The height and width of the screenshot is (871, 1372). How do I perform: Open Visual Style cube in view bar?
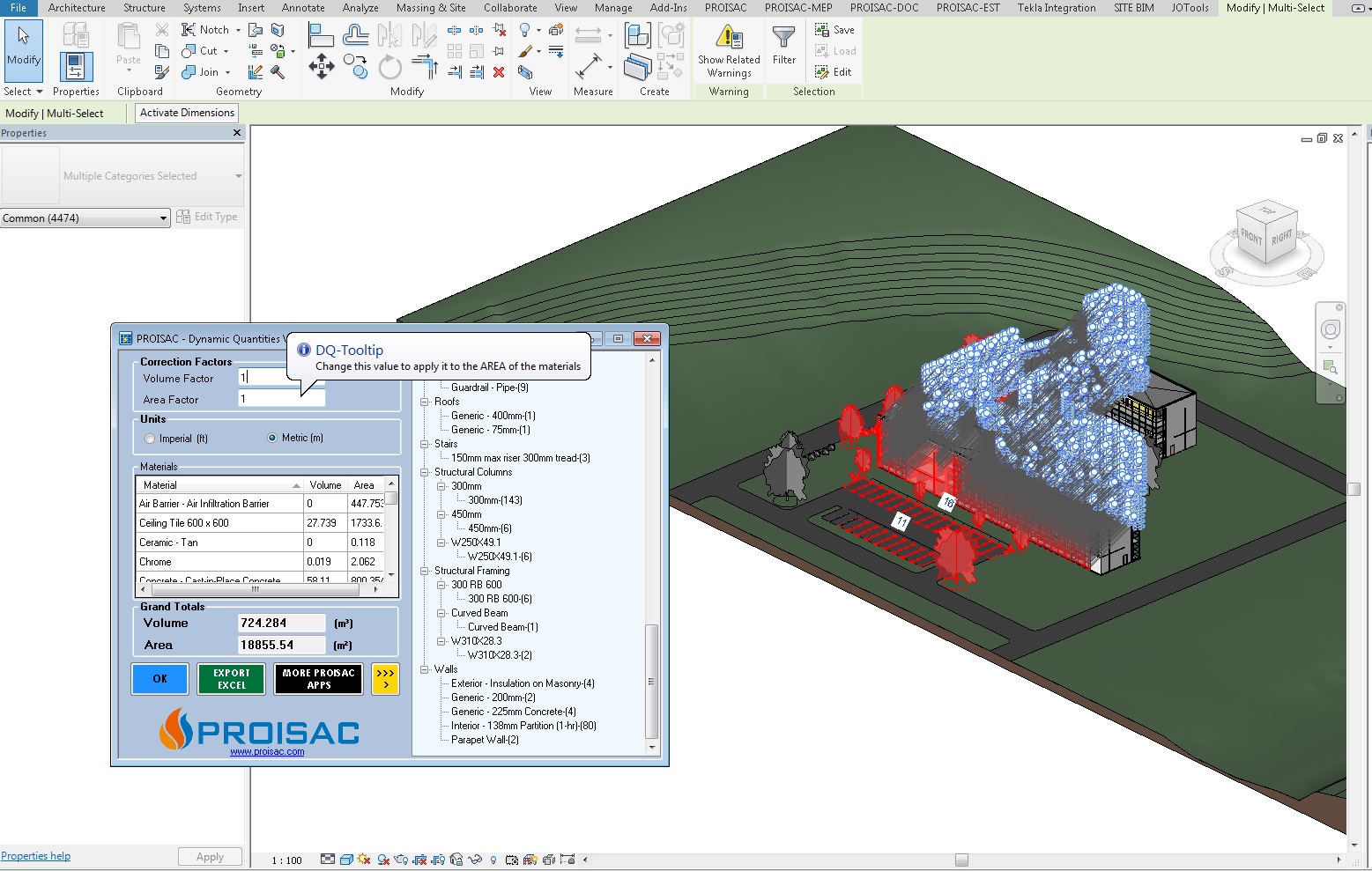(x=346, y=860)
